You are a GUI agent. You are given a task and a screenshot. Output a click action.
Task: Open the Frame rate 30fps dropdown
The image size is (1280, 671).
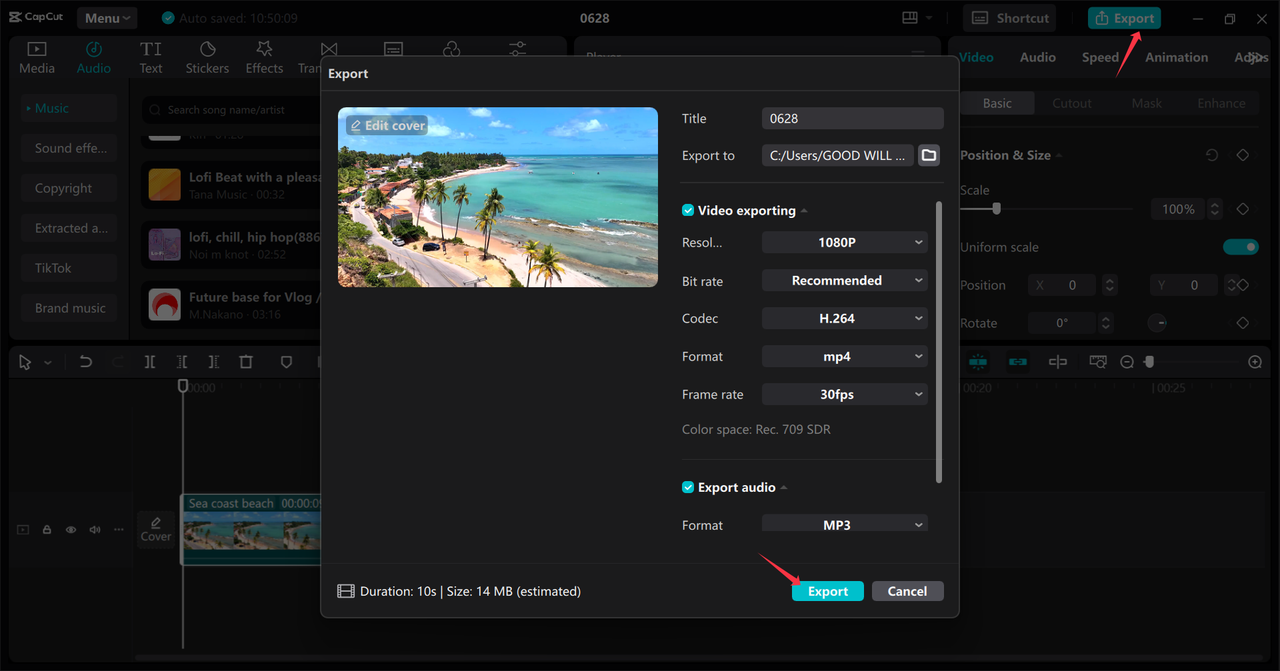845,394
